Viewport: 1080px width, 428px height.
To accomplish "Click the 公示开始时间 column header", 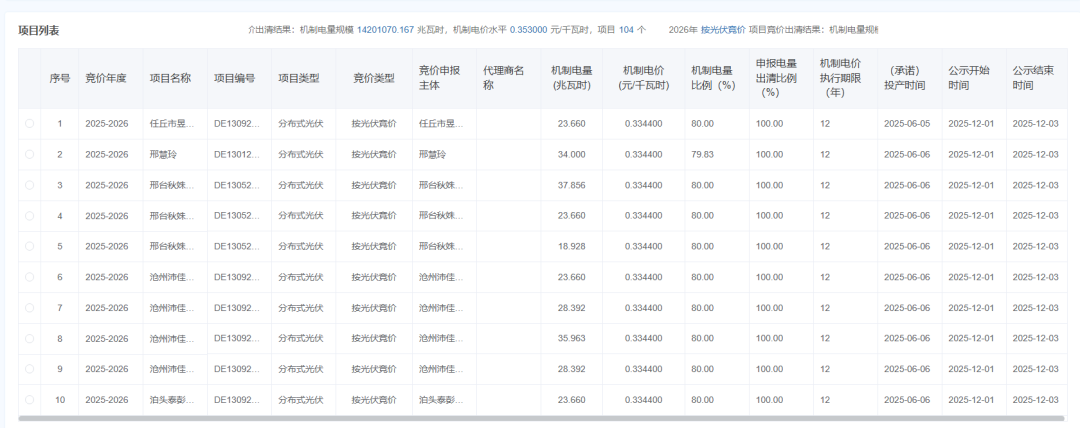I will pos(970,78).
